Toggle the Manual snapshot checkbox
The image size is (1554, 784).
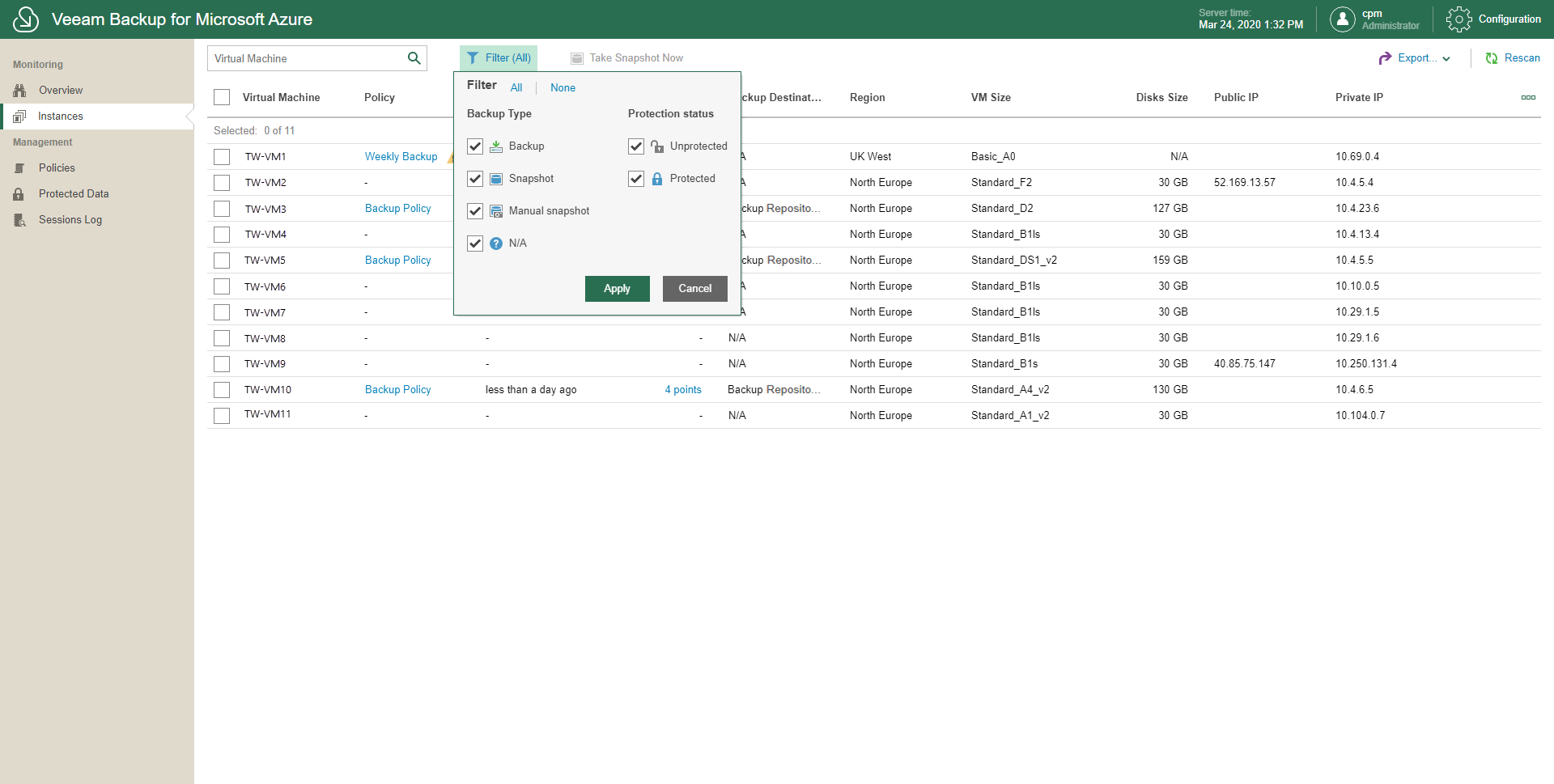(475, 211)
